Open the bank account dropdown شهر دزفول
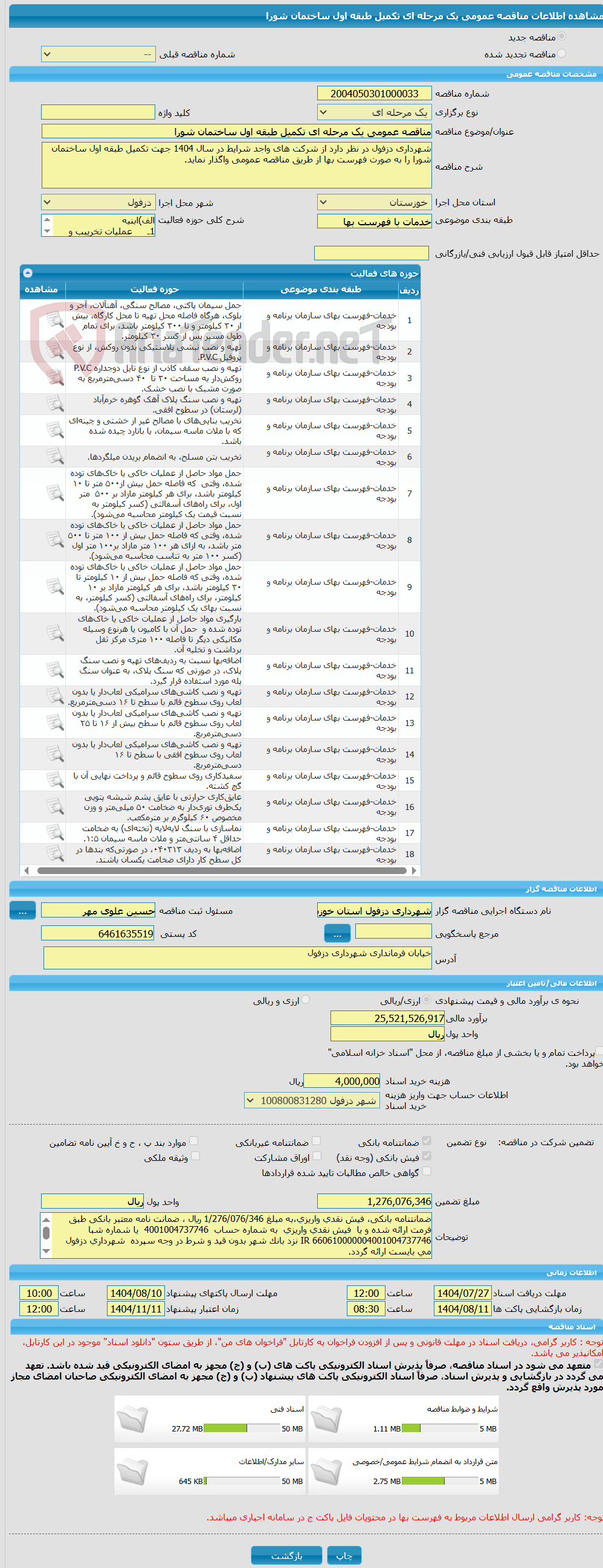The width and height of the screenshot is (603, 1568). [x=312, y=1100]
